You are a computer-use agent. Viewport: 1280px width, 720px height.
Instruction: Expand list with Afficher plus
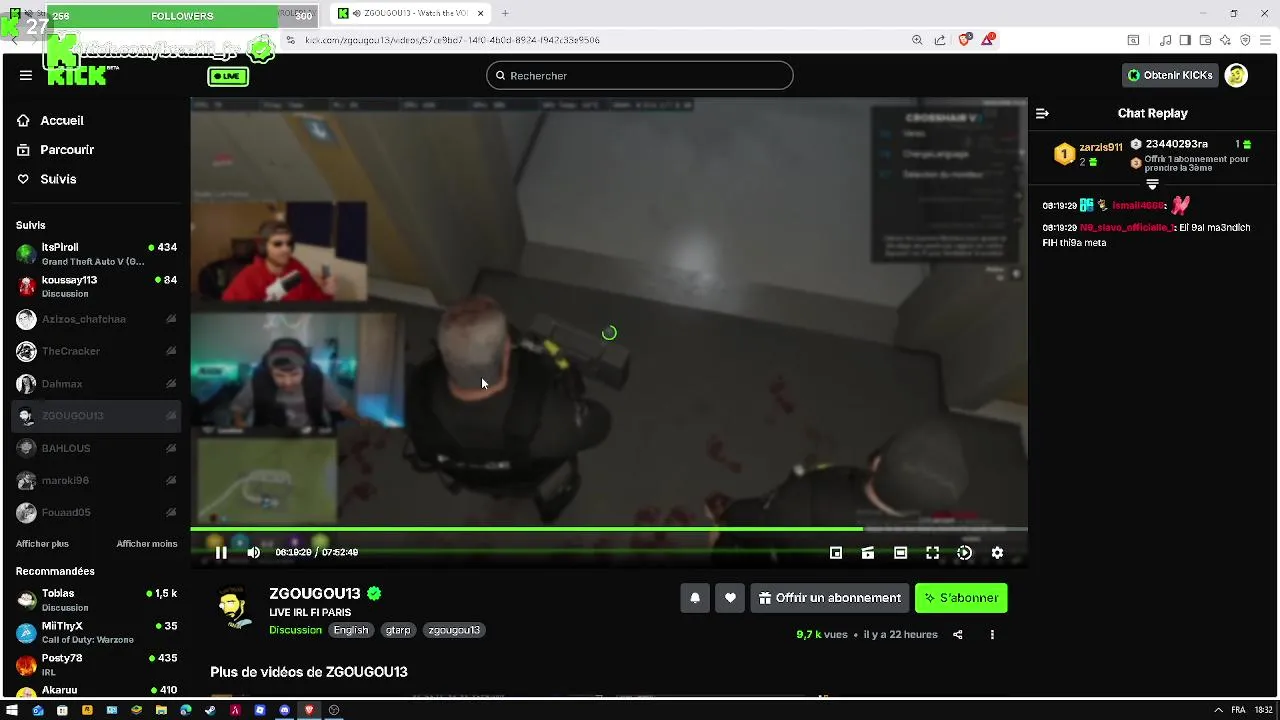[42, 544]
